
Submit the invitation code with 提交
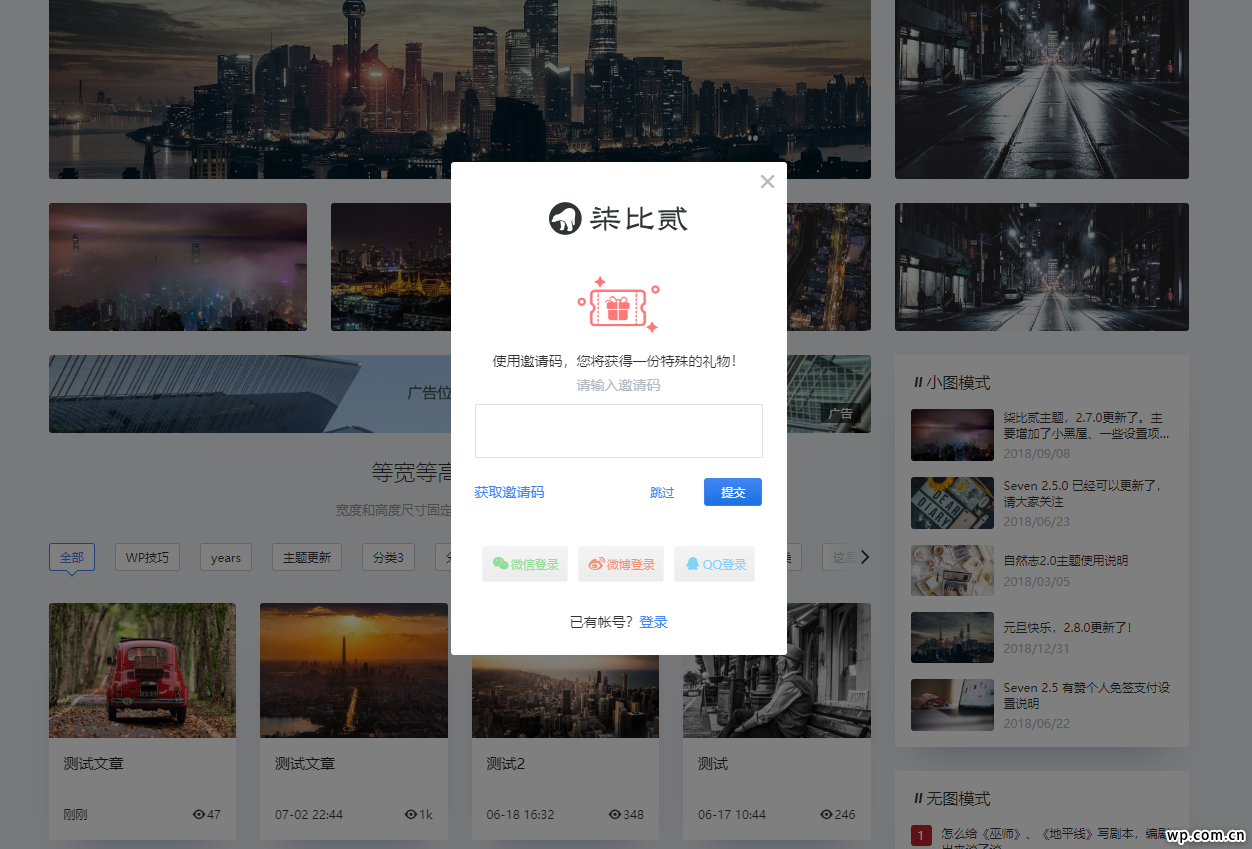pos(733,492)
